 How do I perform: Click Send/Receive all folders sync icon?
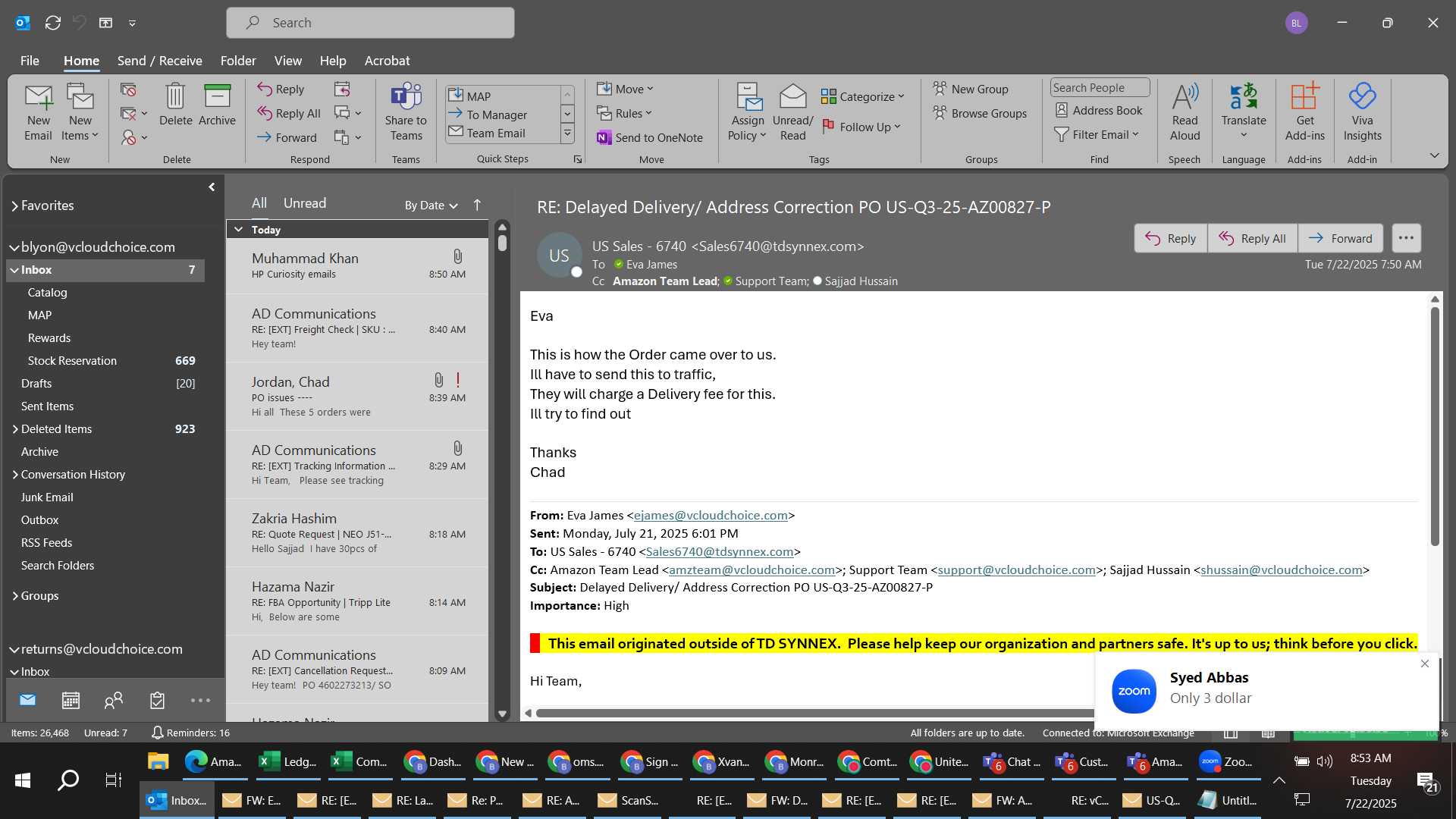[x=53, y=23]
